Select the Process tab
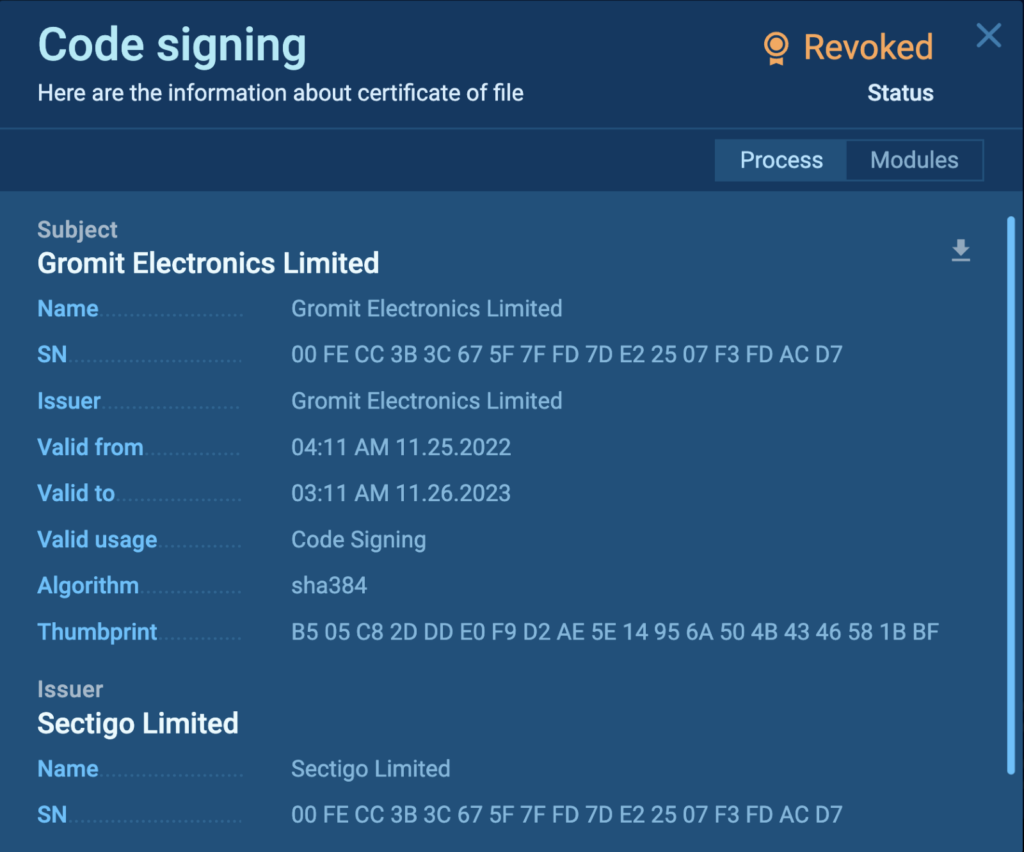The height and width of the screenshot is (852, 1024). [x=781, y=160]
